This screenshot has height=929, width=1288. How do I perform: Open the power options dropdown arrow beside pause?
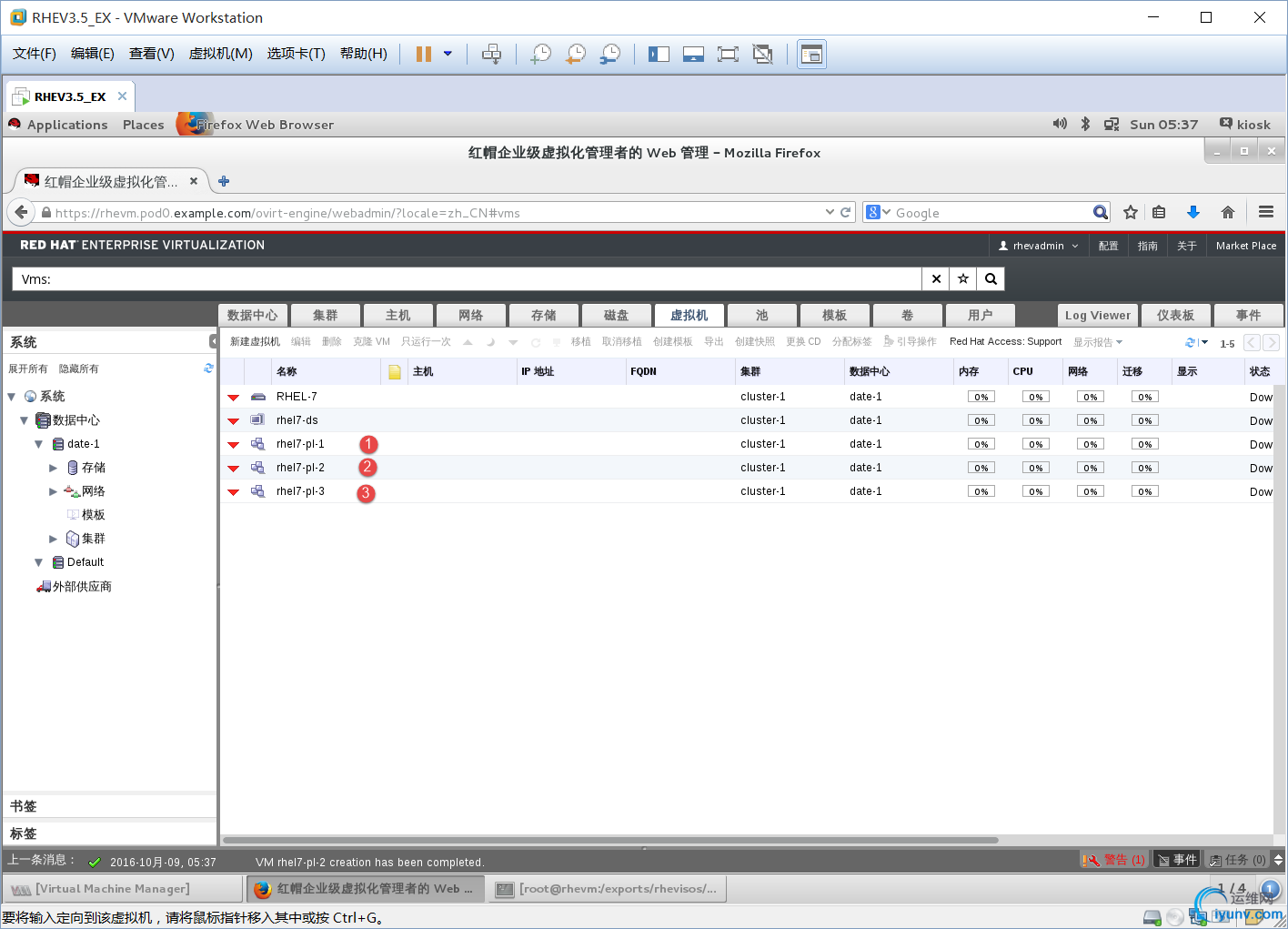pos(448,54)
